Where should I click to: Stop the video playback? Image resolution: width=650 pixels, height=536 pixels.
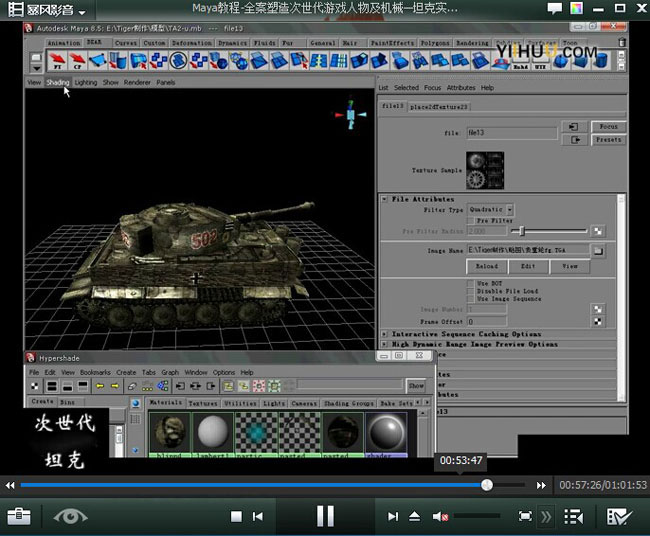click(236, 517)
